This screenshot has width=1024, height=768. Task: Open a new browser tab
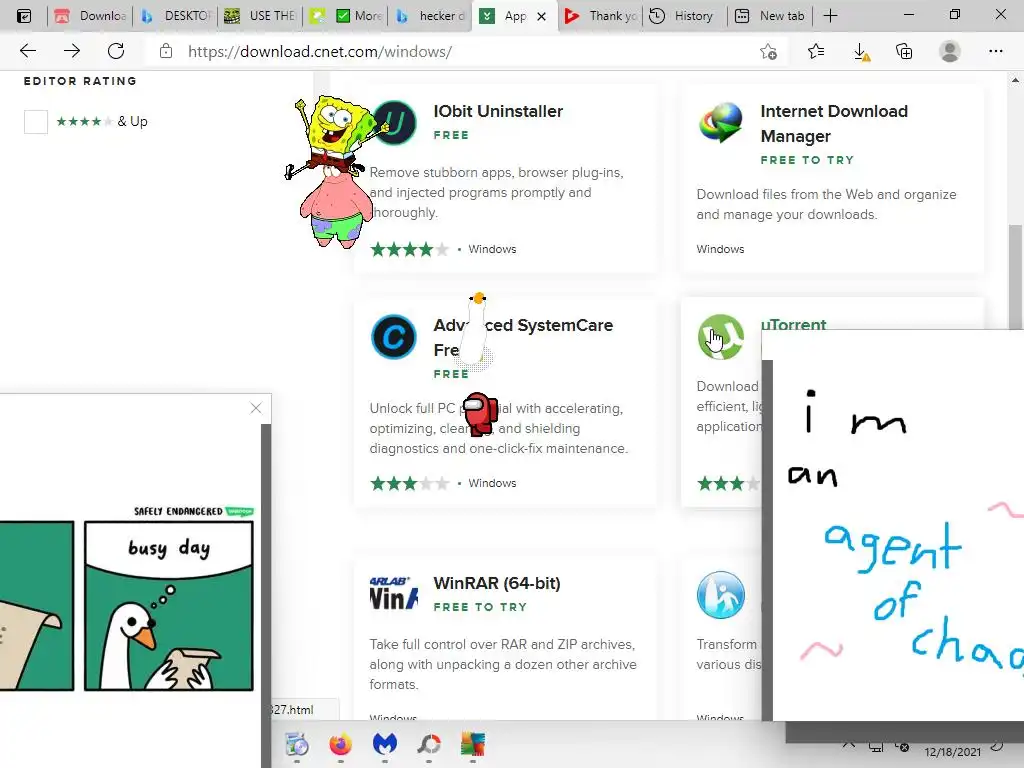pos(830,16)
